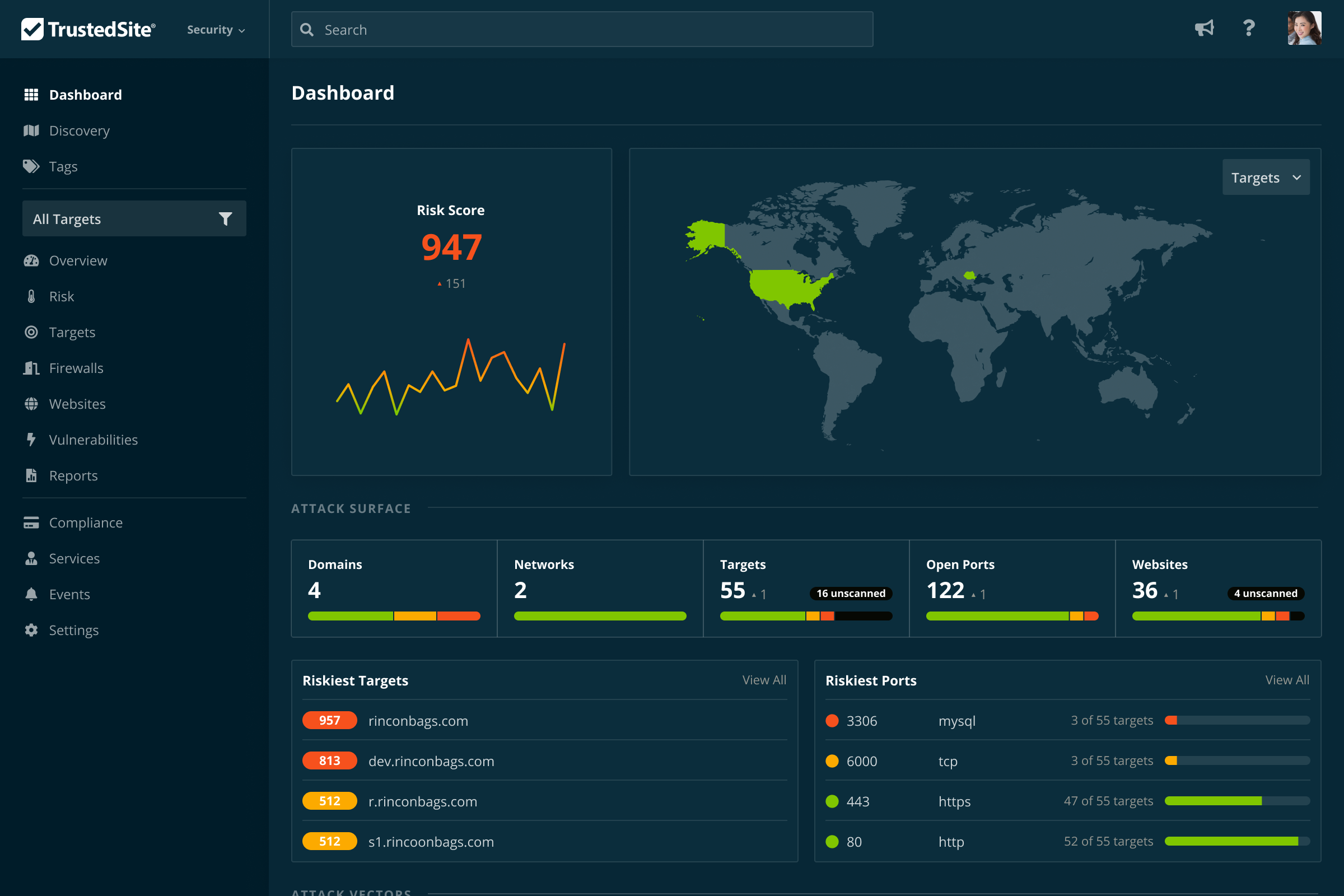1344x896 pixels.
Task: Click View All in Riskiest Targets
Action: tap(763, 680)
